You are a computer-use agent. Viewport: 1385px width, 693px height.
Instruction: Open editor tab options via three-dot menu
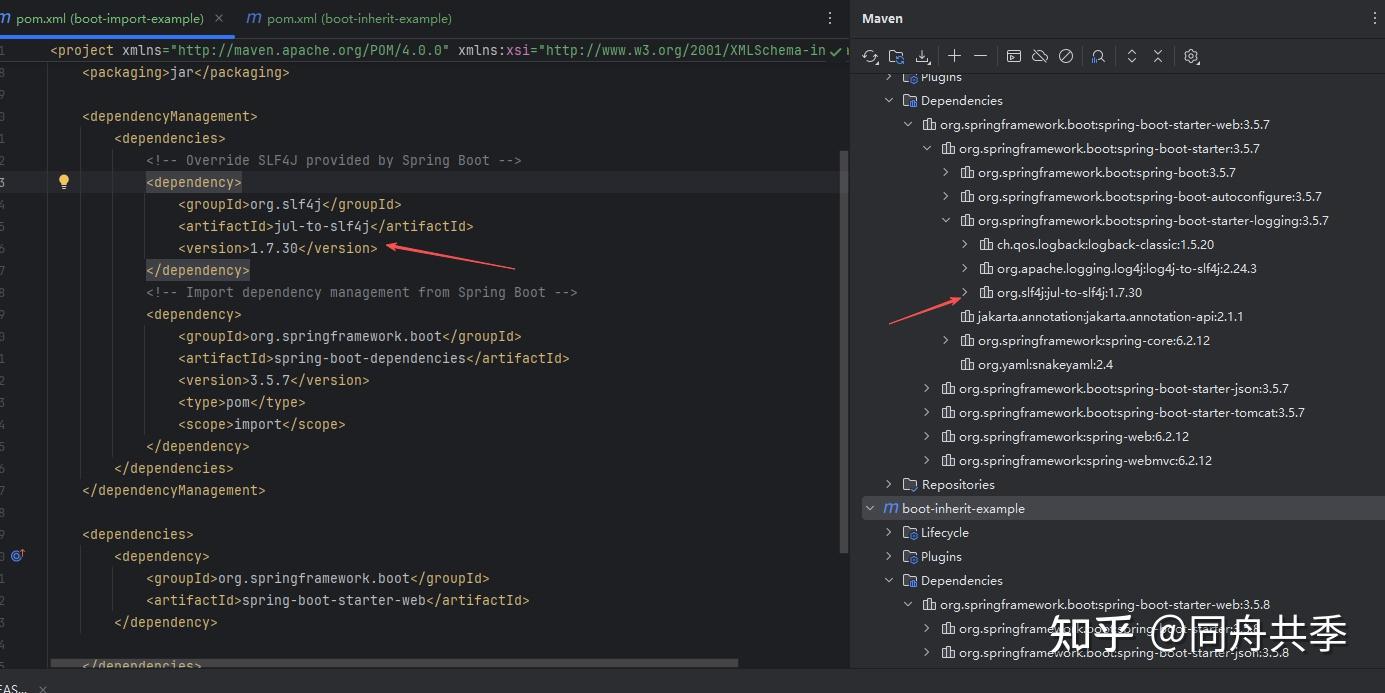[828, 18]
